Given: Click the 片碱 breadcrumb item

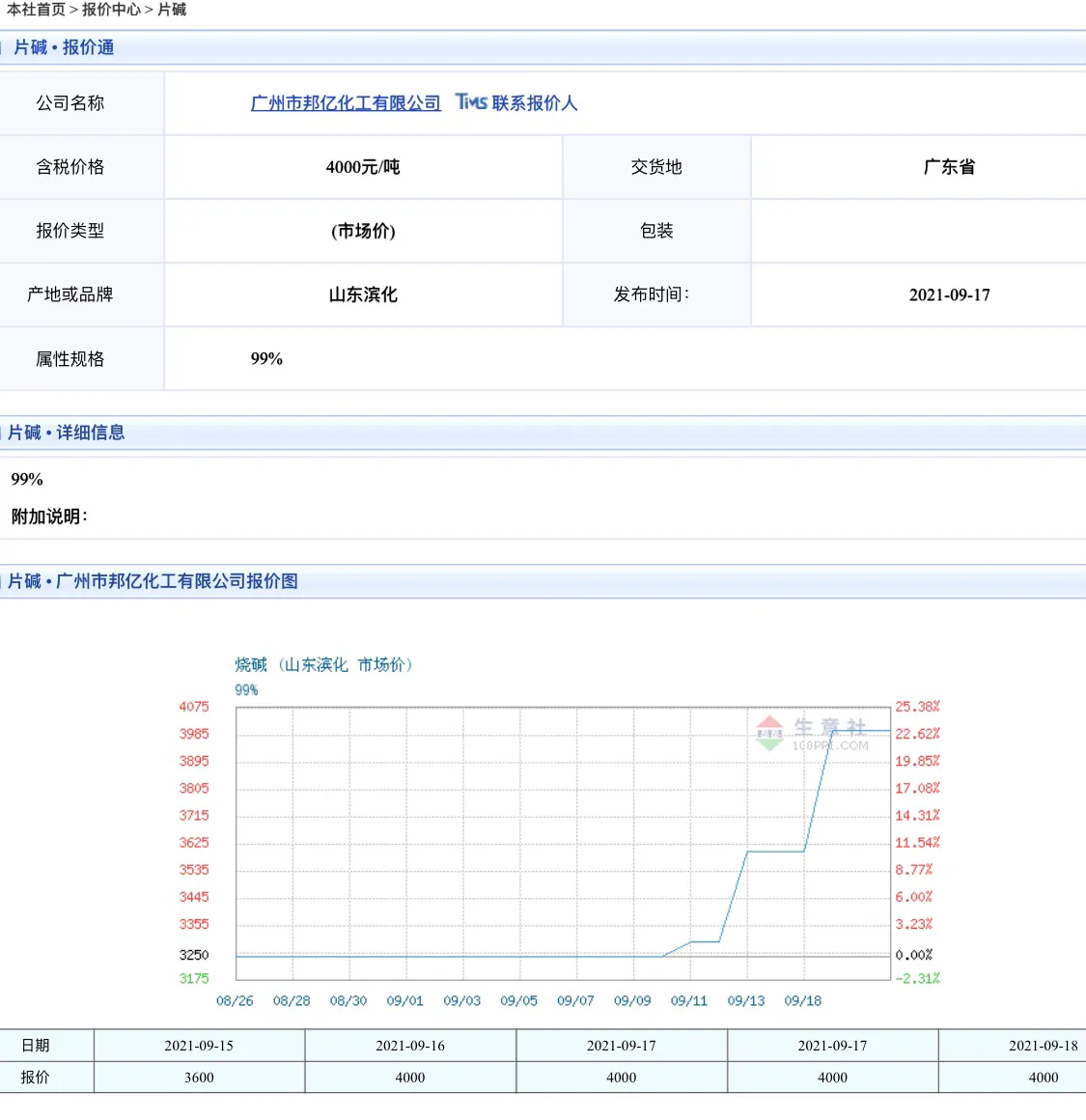Looking at the screenshot, I should point(172,10).
